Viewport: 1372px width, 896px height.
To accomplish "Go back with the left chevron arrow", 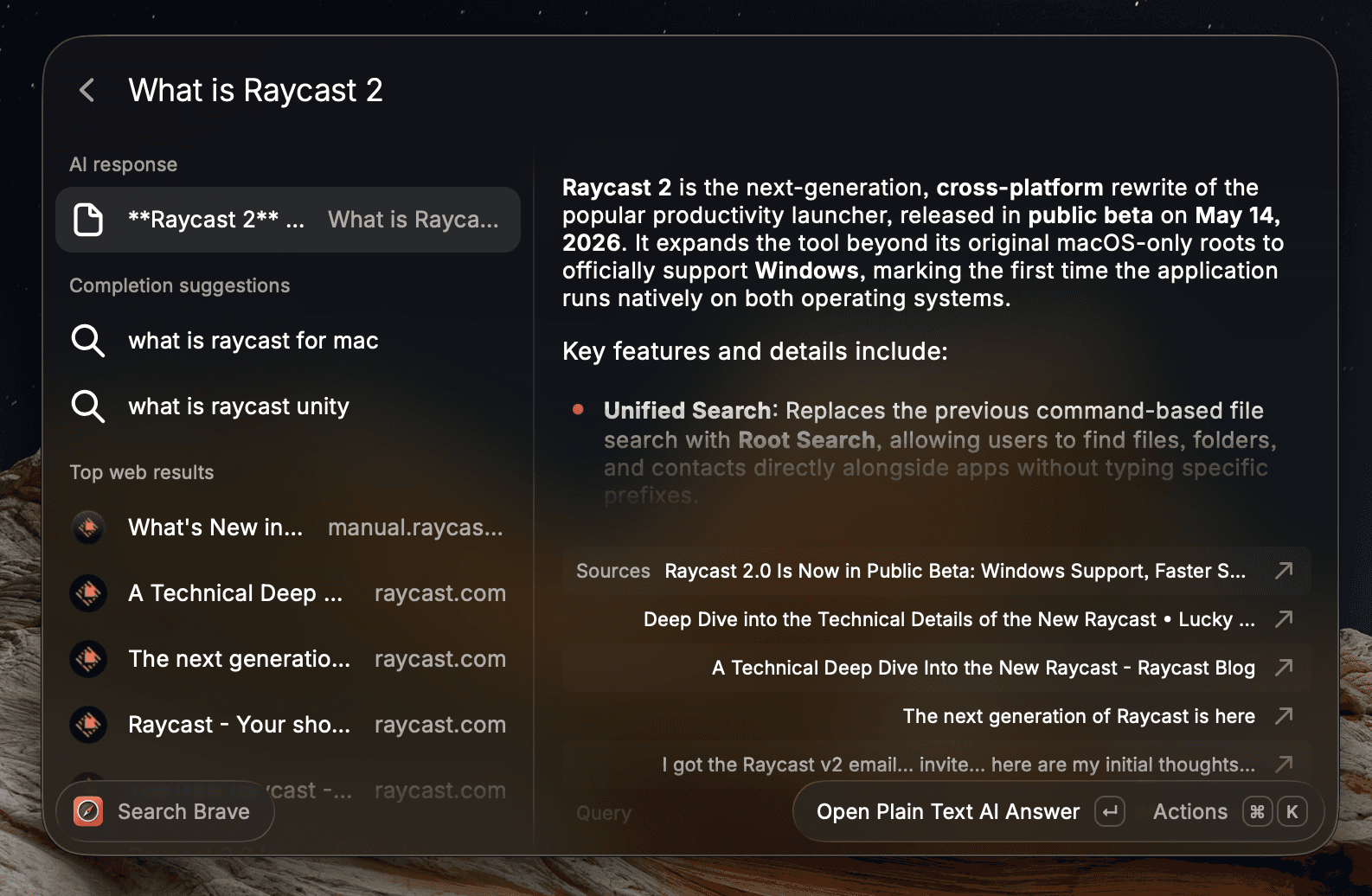I will click(87, 90).
